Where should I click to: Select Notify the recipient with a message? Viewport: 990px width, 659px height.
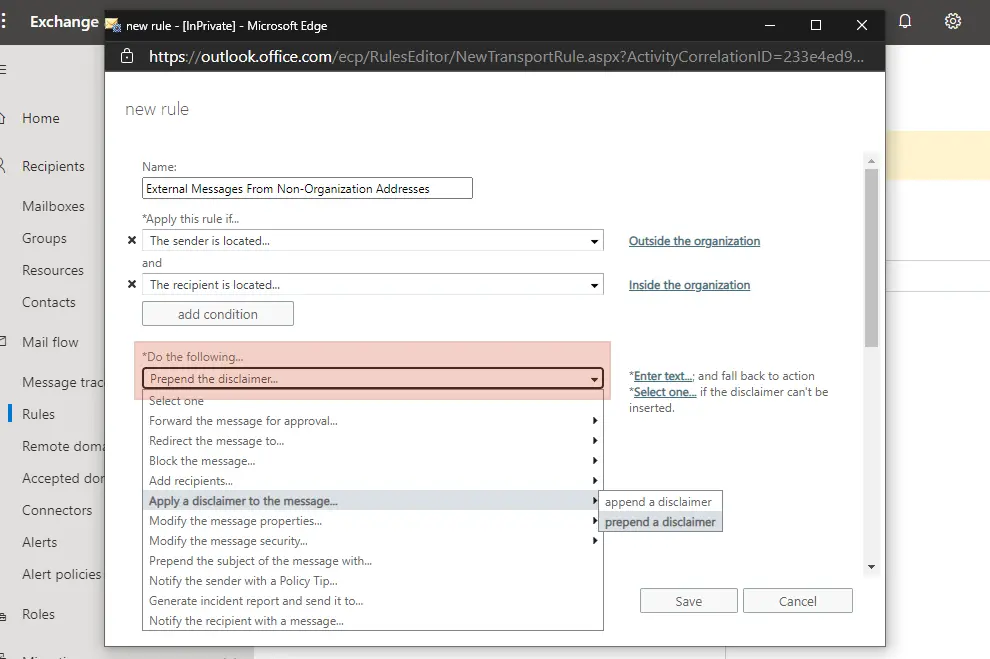pyautogui.click(x=373, y=620)
